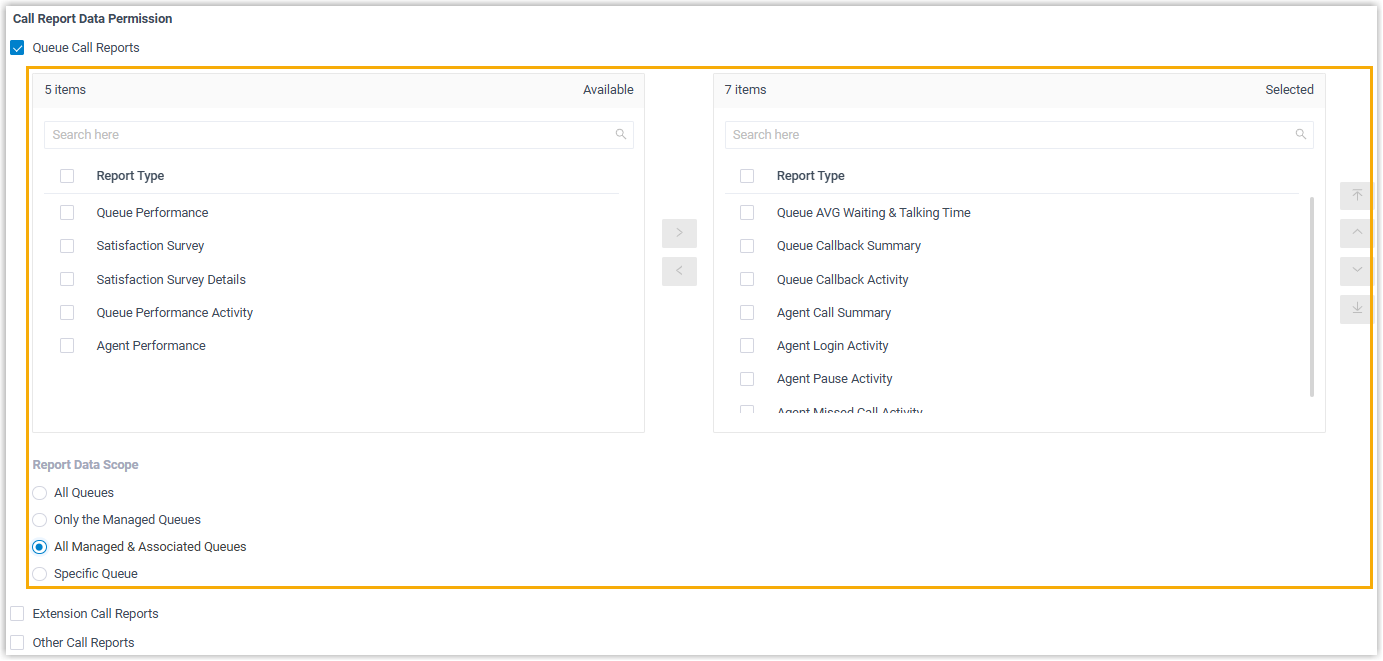The width and height of the screenshot is (1383, 661).
Task: Uncheck the Queue Call Reports checkbox
Action: point(17,48)
